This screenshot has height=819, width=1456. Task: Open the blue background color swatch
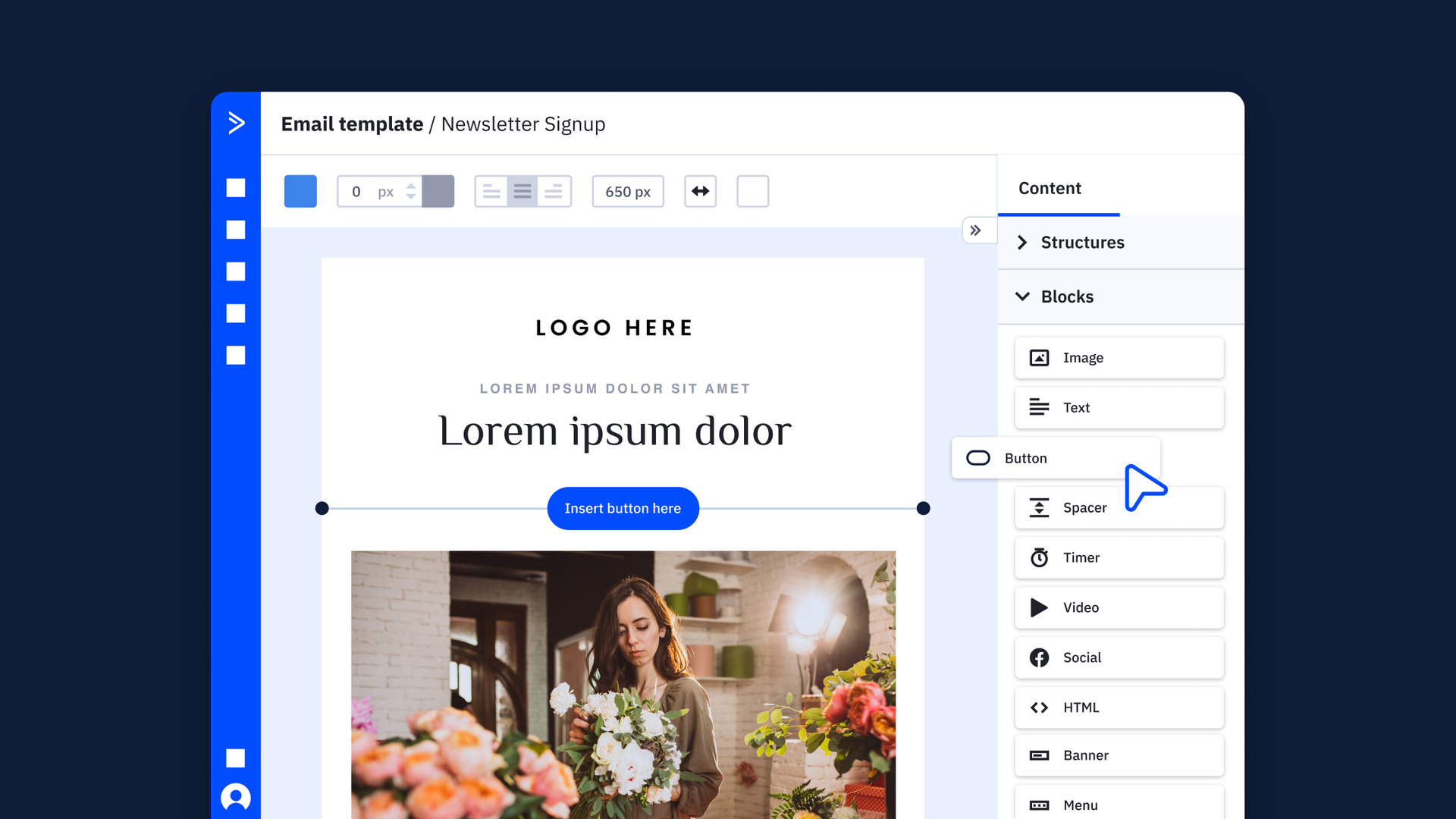[x=300, y=191]
